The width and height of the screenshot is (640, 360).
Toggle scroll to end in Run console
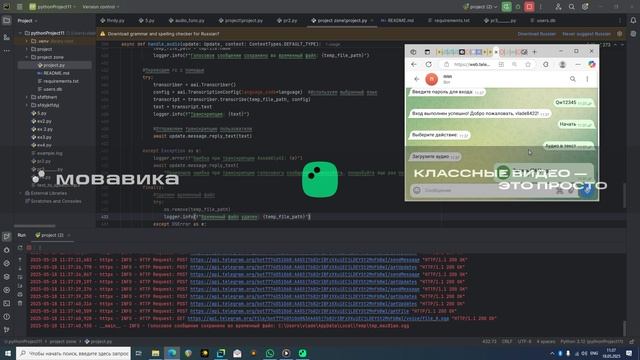[x=20, y=286]
